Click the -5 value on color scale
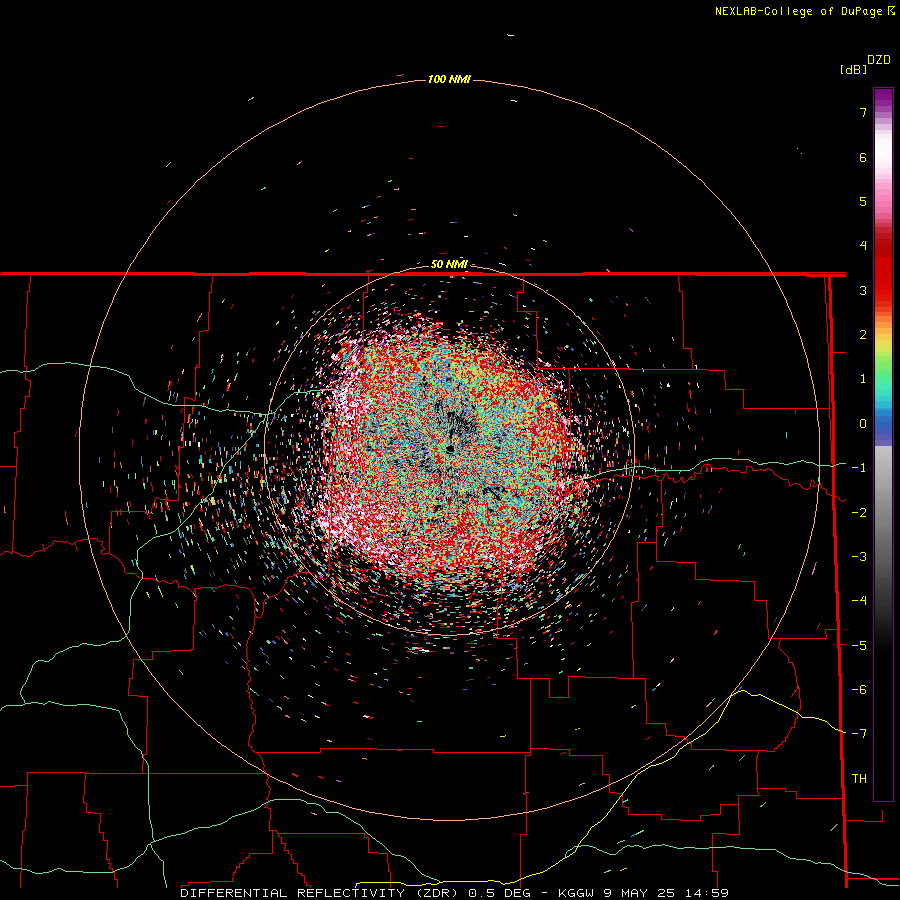900x900 pixels. pyautogui.click(x=859, y=646)
